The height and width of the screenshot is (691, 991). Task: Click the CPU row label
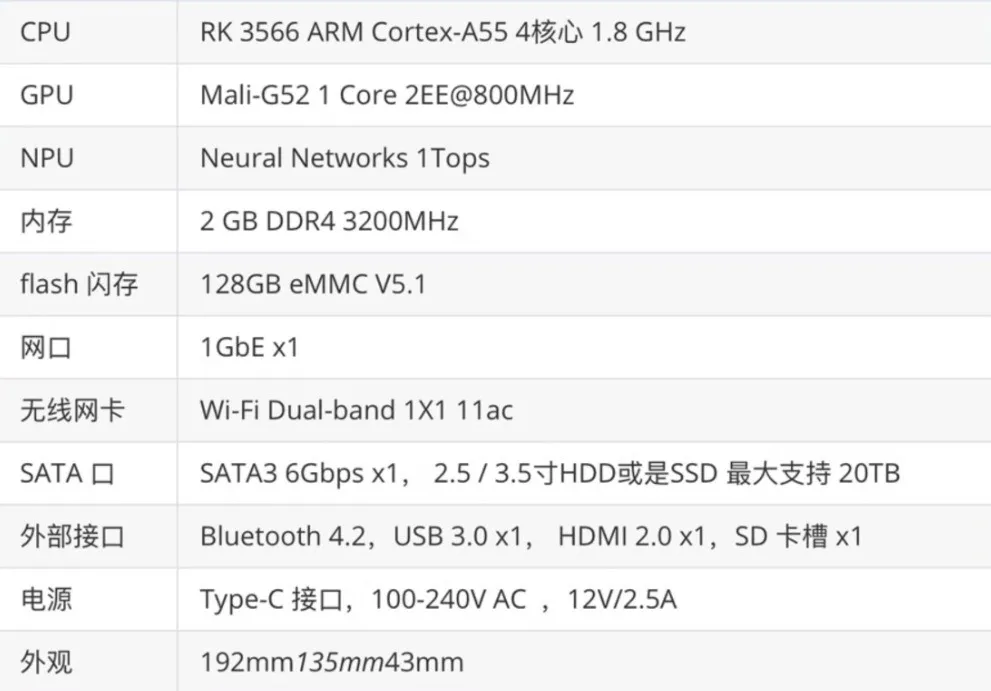point(45,32)
